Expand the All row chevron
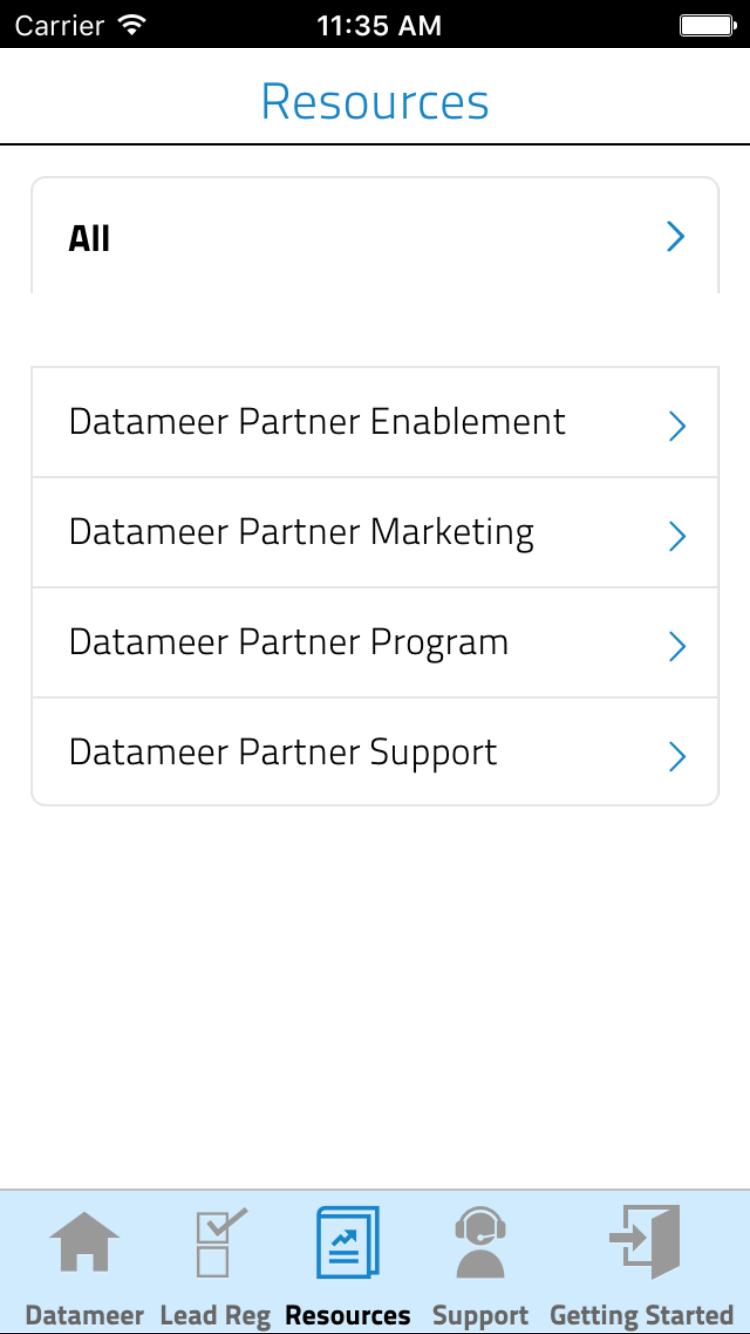The image size is (750, 1334). (x=676, y=237)
